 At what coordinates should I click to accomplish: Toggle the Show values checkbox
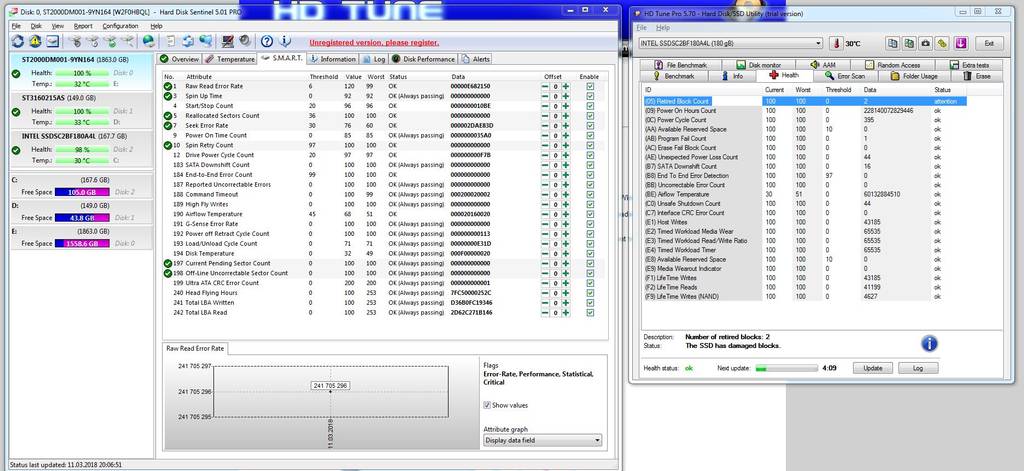pos(487,405)
